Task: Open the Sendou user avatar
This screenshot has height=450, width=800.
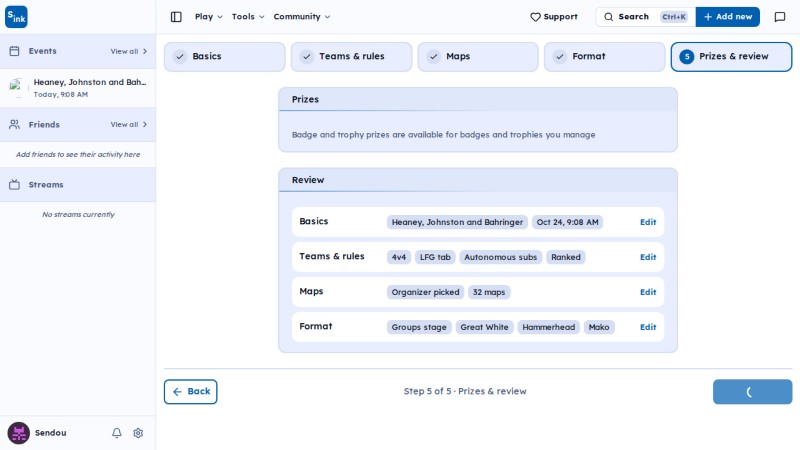Action: click(x=19, y=433)
